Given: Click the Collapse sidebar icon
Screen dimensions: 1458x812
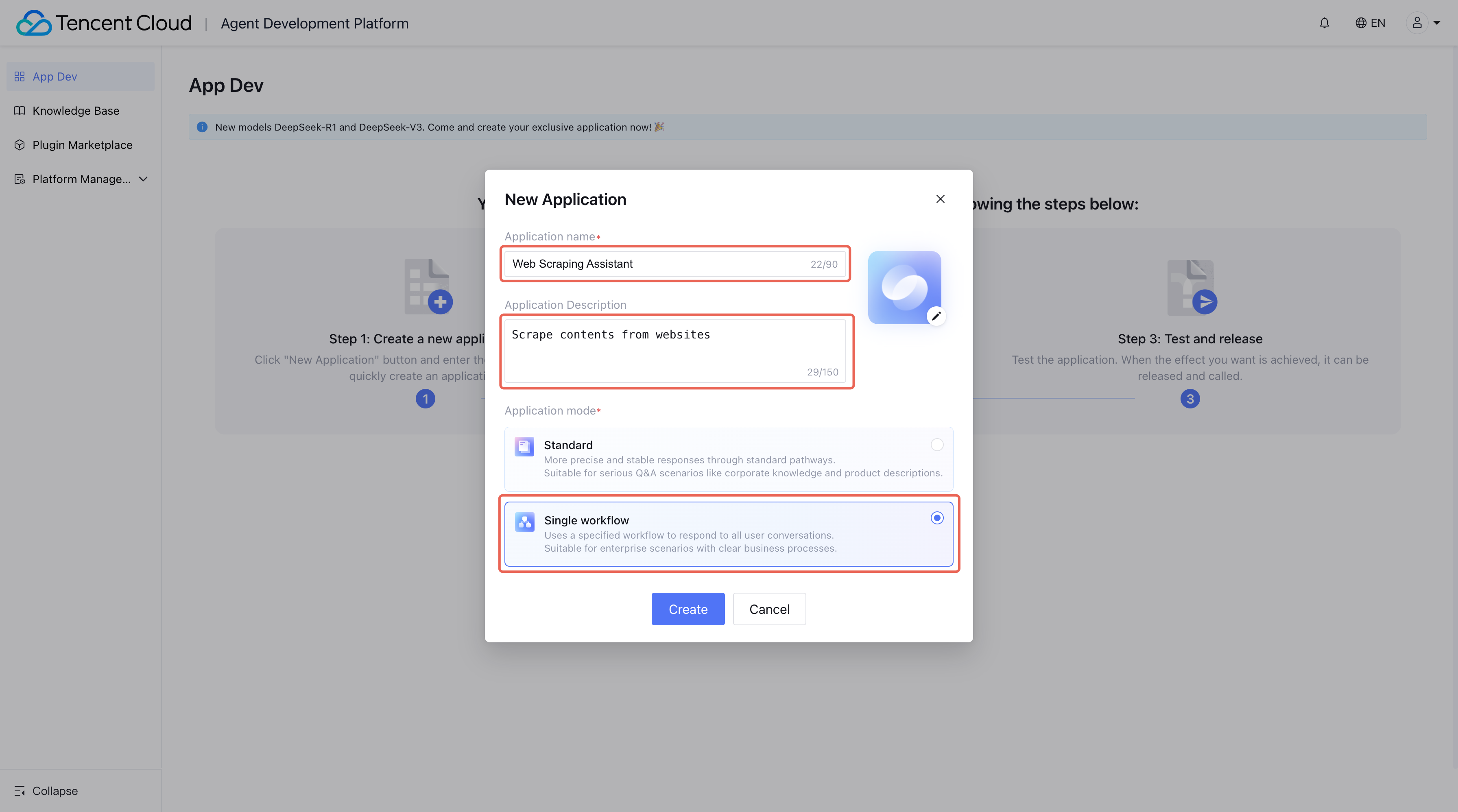Looking at the screenshot, I should [20, 791].
